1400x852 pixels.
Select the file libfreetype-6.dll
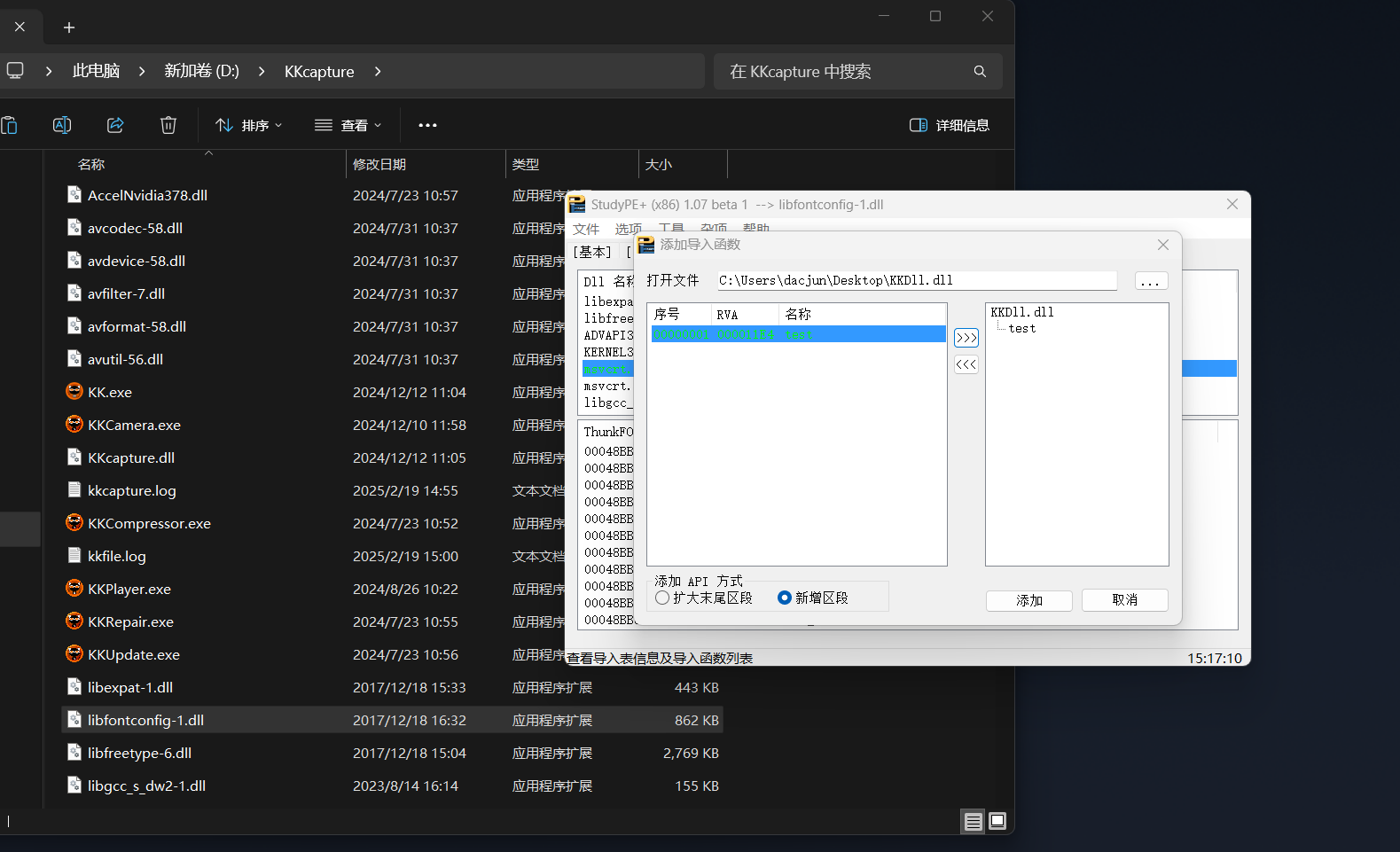[139, 753]
